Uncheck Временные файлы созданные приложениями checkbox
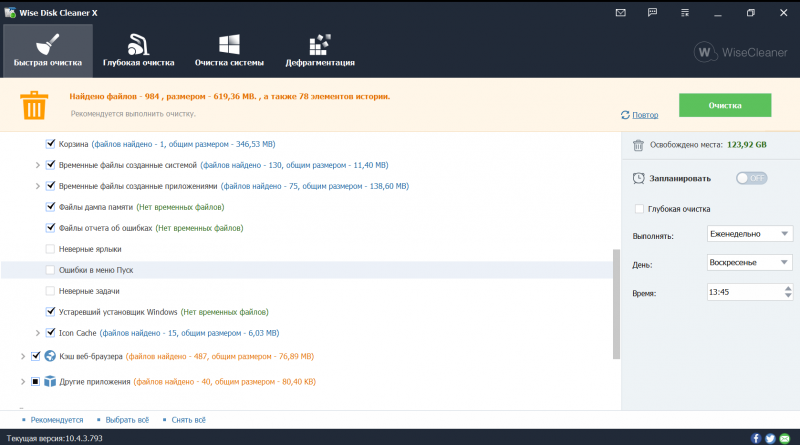This screenshot has height=445, width=800. pos(50,186)
